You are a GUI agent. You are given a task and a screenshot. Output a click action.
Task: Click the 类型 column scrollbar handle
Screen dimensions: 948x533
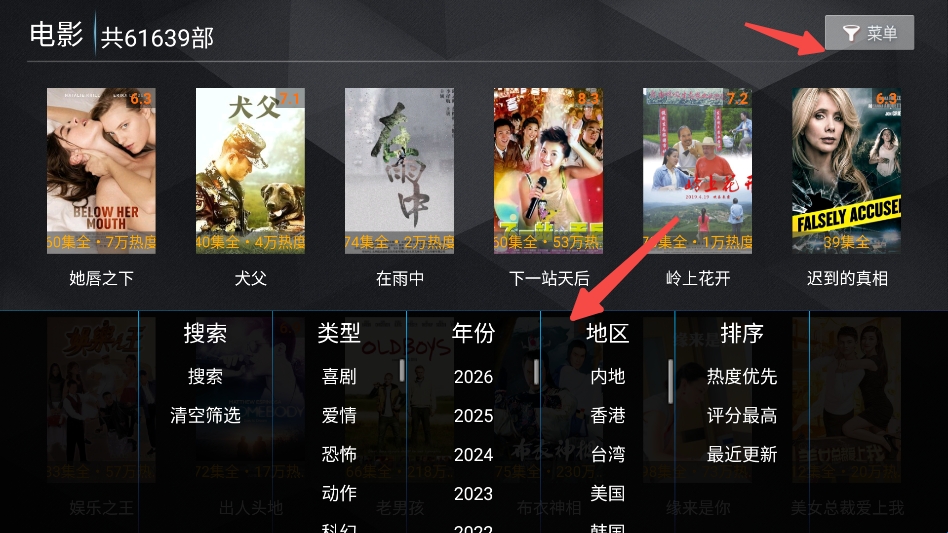[x=401, y=370]
